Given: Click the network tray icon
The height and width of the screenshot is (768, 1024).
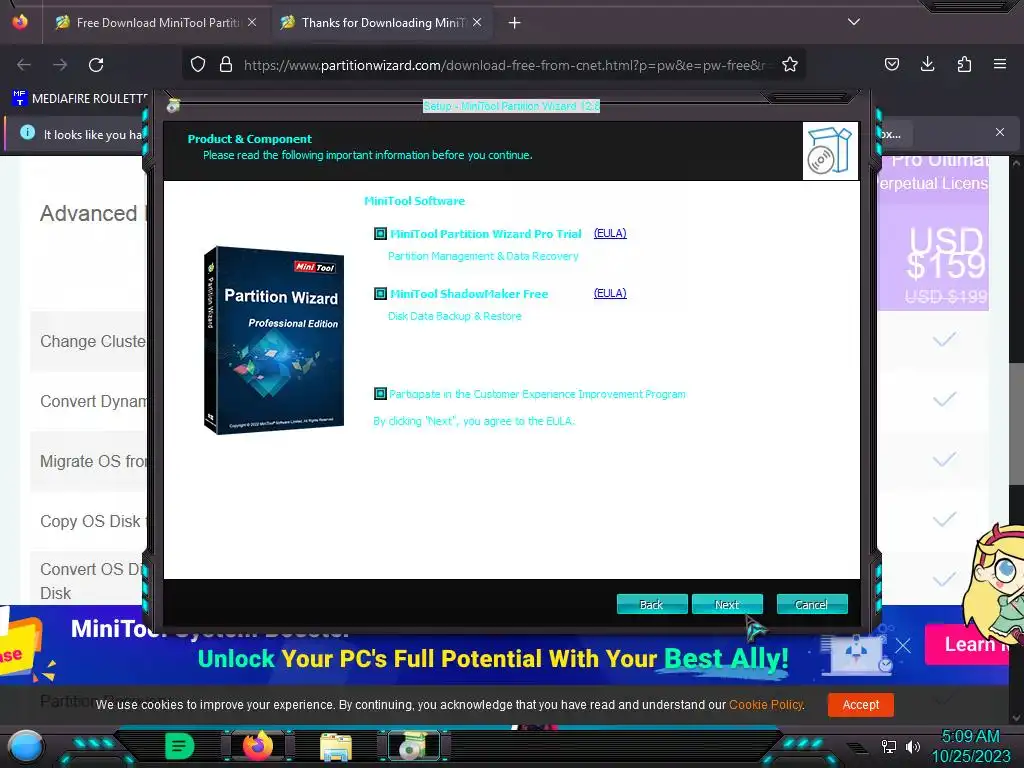Looking at the screenshot, I should 889,746.
